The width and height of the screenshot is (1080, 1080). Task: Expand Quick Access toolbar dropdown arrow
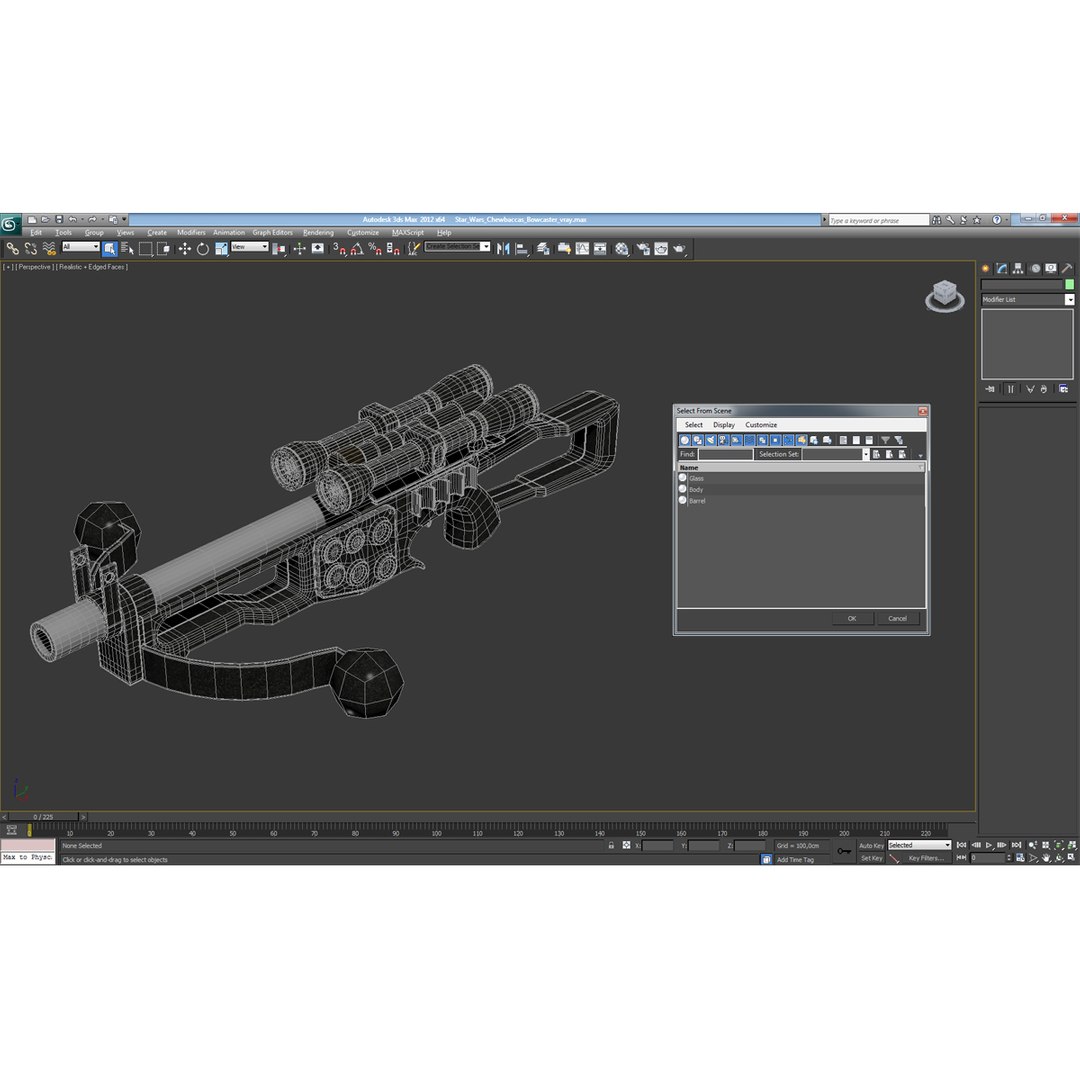pyautogui.click(x=125, y=220)
